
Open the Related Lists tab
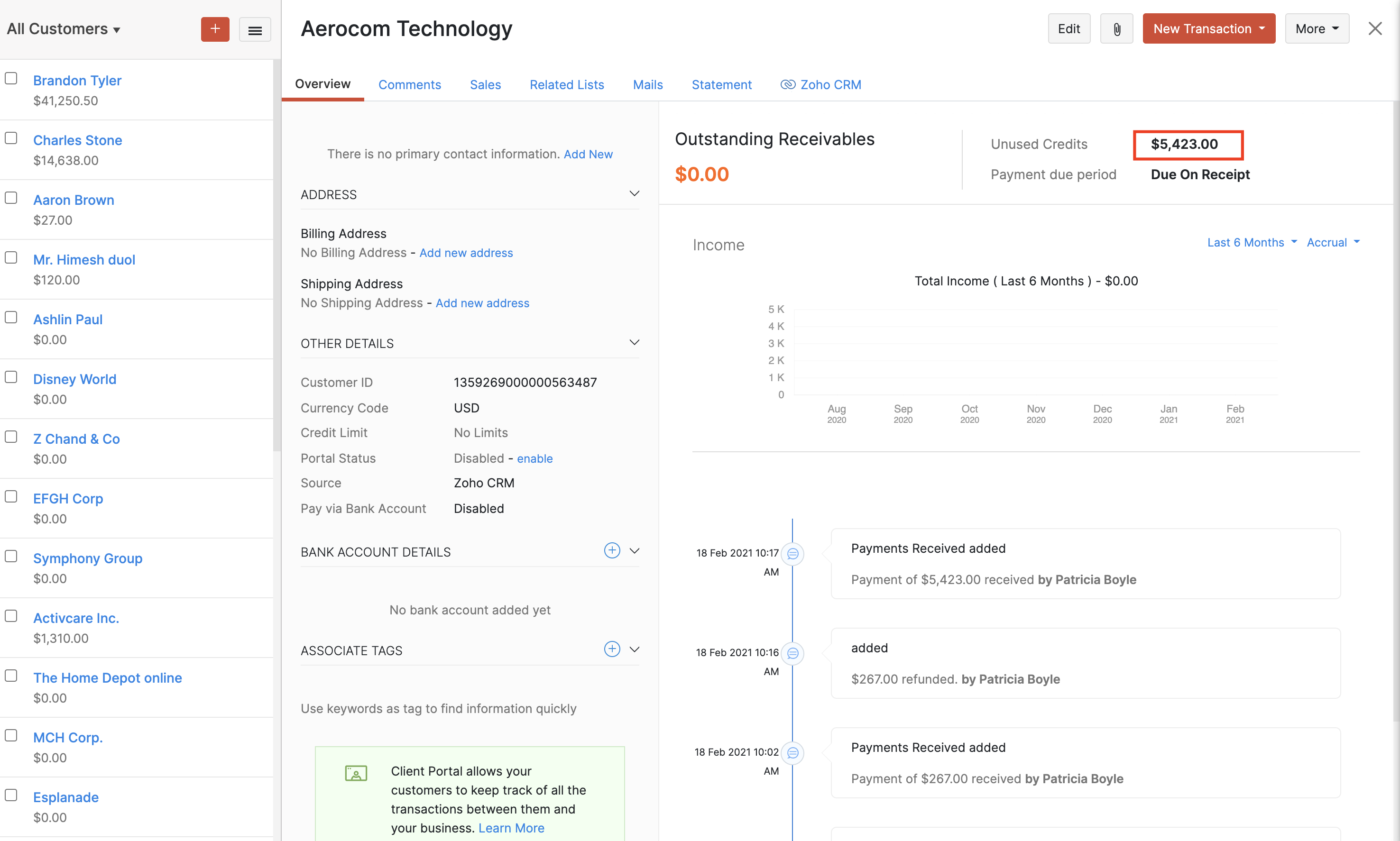pyautogui.click(x=566, y=84)
